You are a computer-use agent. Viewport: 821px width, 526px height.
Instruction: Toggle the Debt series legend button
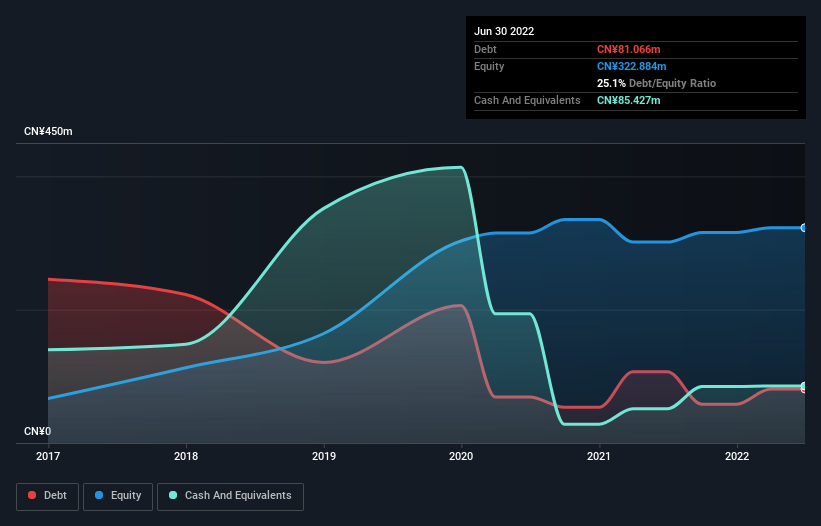pos(48,496)
